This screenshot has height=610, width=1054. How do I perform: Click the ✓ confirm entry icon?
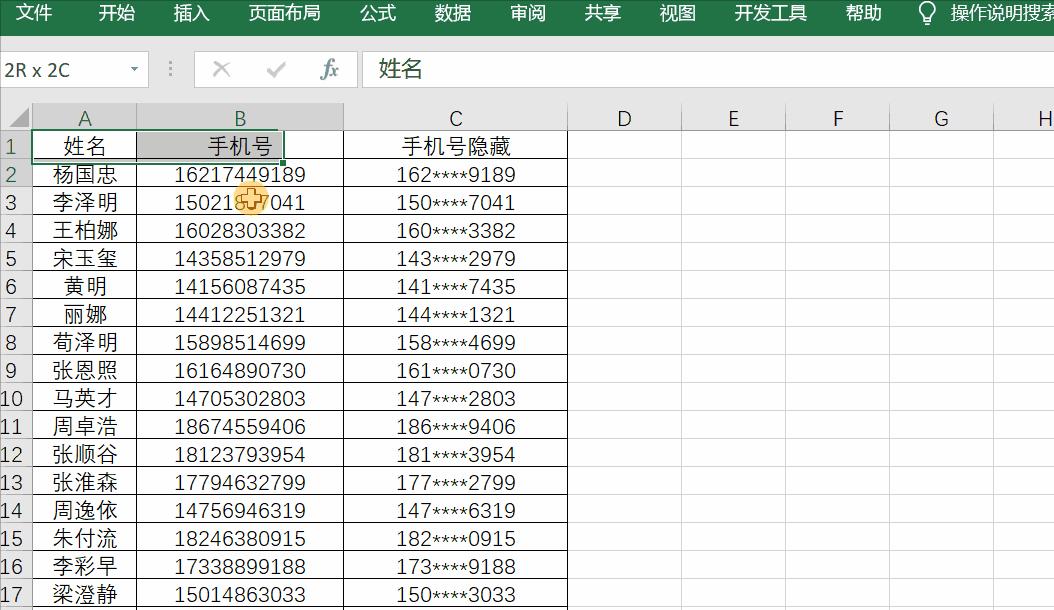coord(277,69)
